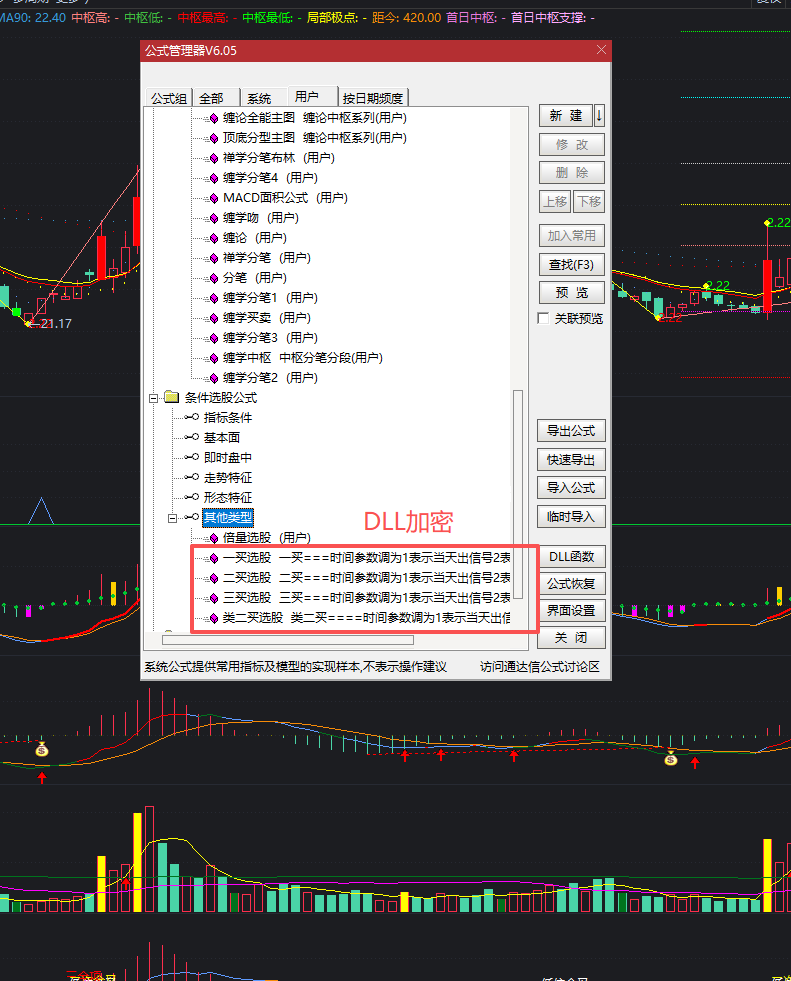This screenshot has height=981, width=791.
Task: Collapse the 条件选股公式 tree node
Action: click(154, 398)
